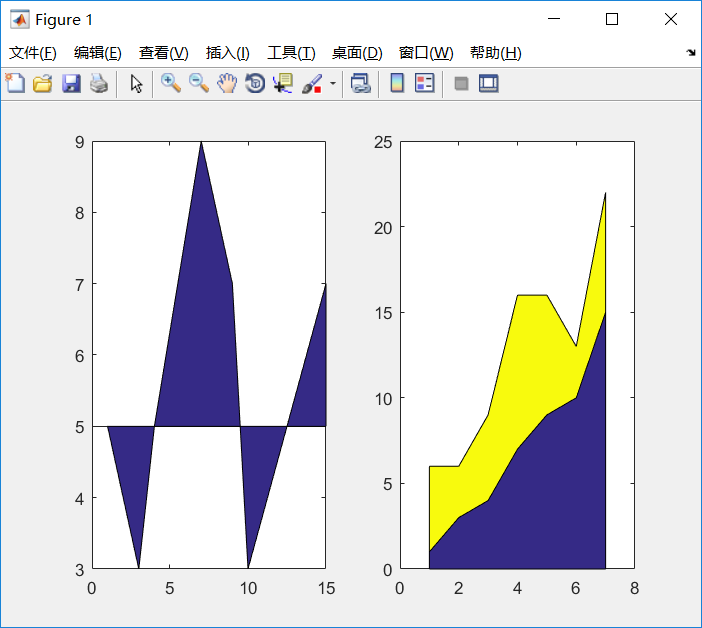Click the tall blue peak in left plot

tap(199, 313)
